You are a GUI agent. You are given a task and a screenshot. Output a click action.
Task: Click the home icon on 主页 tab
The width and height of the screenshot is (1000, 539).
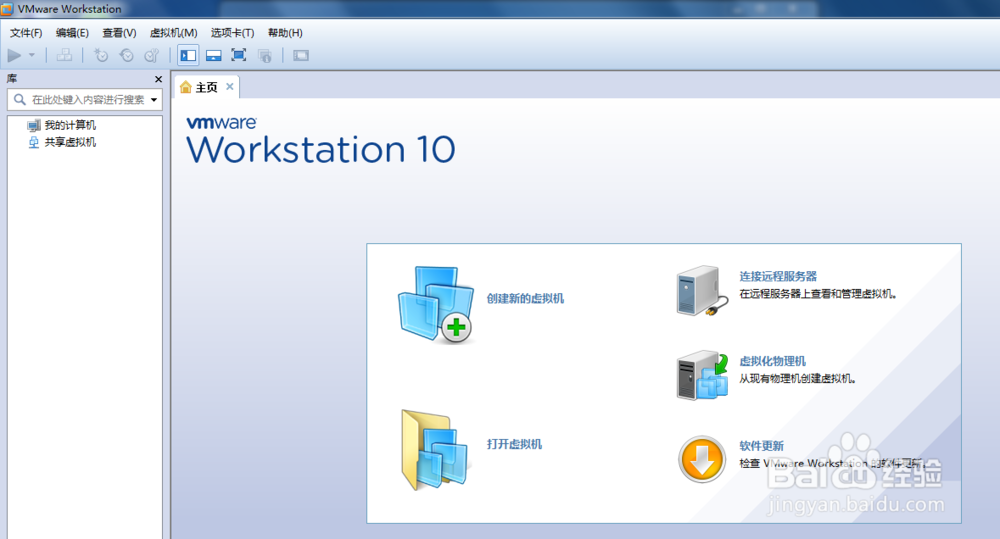[186, 87]
